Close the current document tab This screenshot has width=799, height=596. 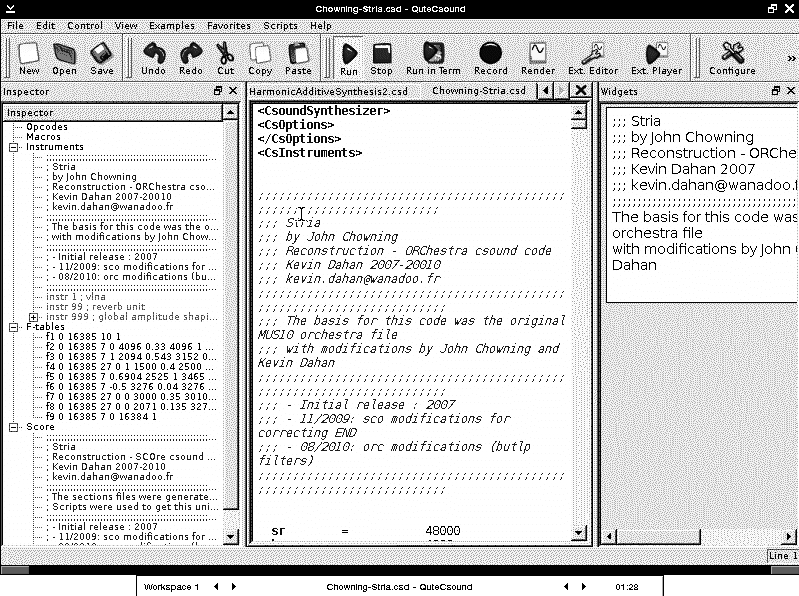point(580,91)
